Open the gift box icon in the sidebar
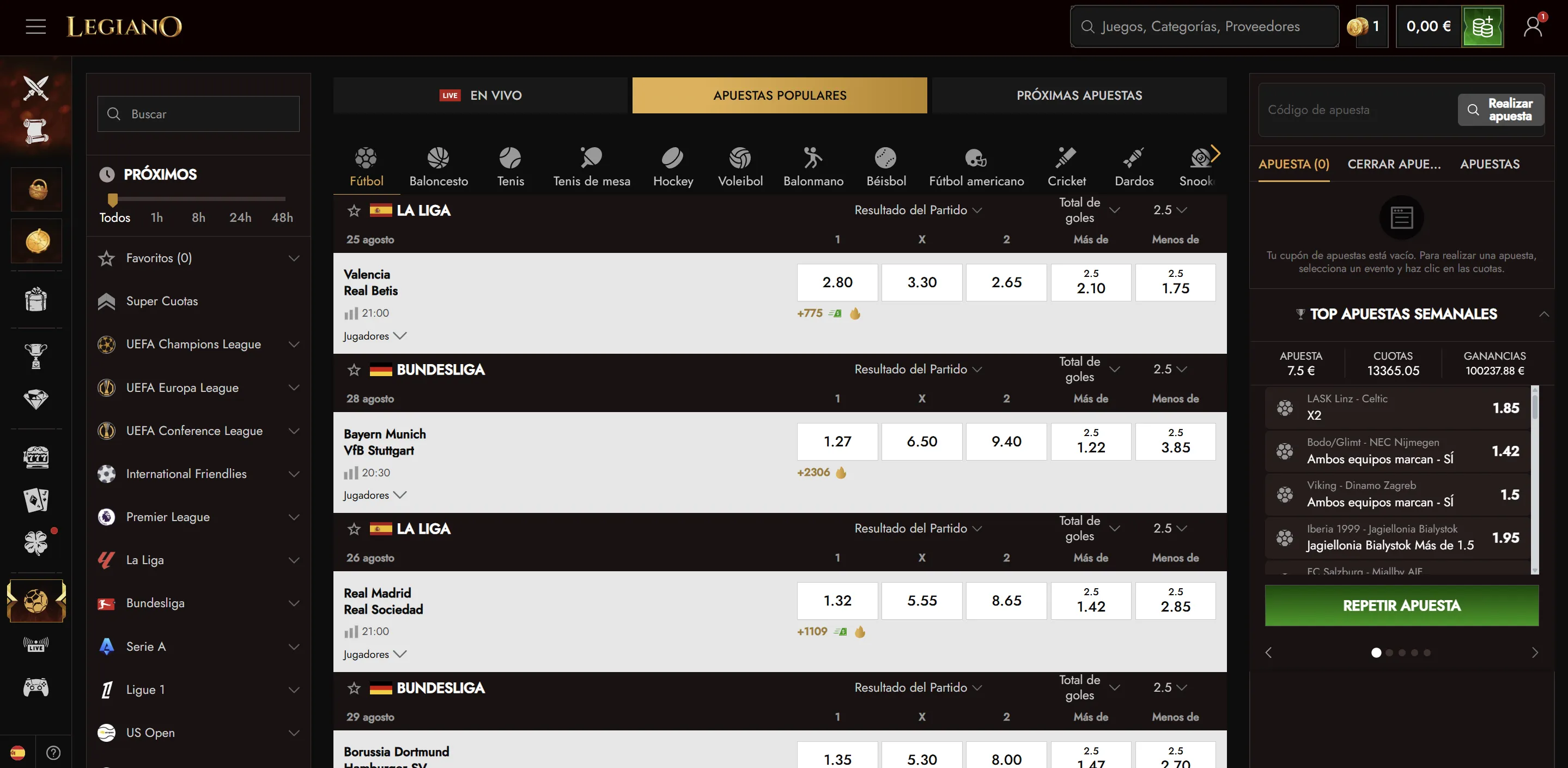This screenshot has width=1568, height=768. tap(36, 299)
